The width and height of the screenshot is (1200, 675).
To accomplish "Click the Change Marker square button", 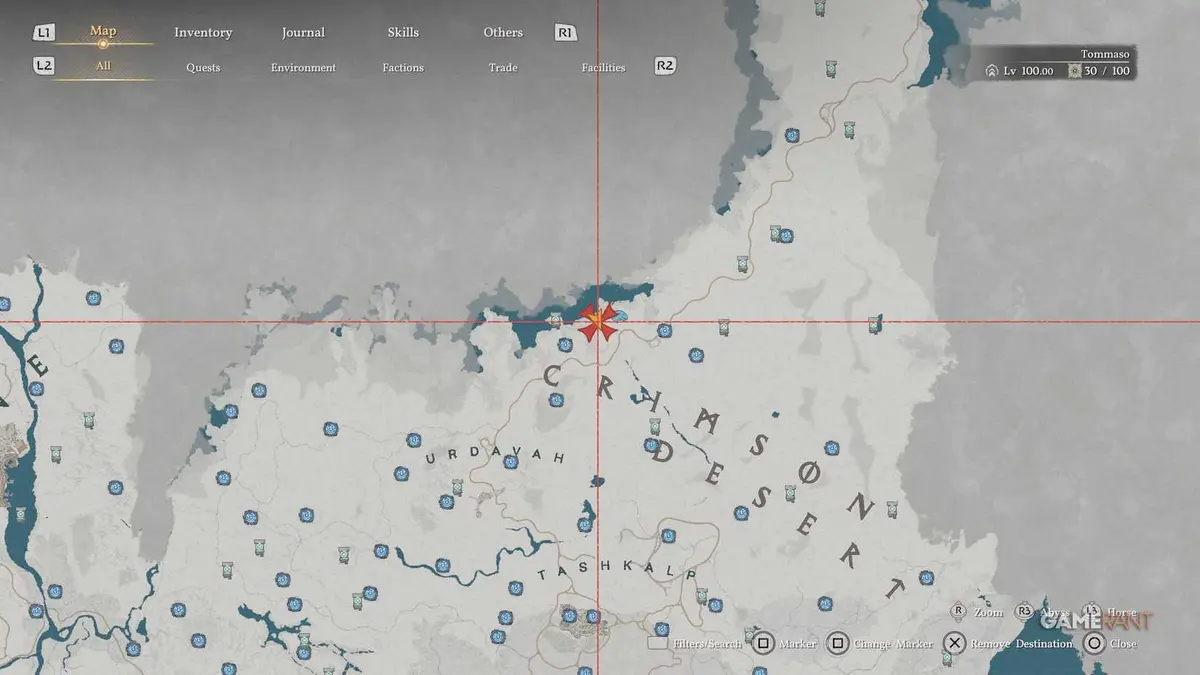I will coord(839,643).
